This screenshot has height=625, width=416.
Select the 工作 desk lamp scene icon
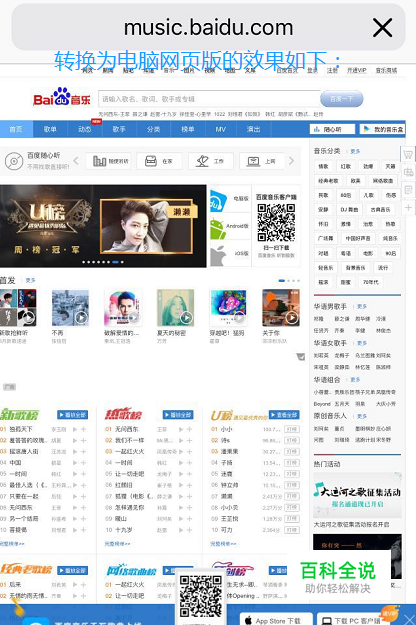point(202,161)
